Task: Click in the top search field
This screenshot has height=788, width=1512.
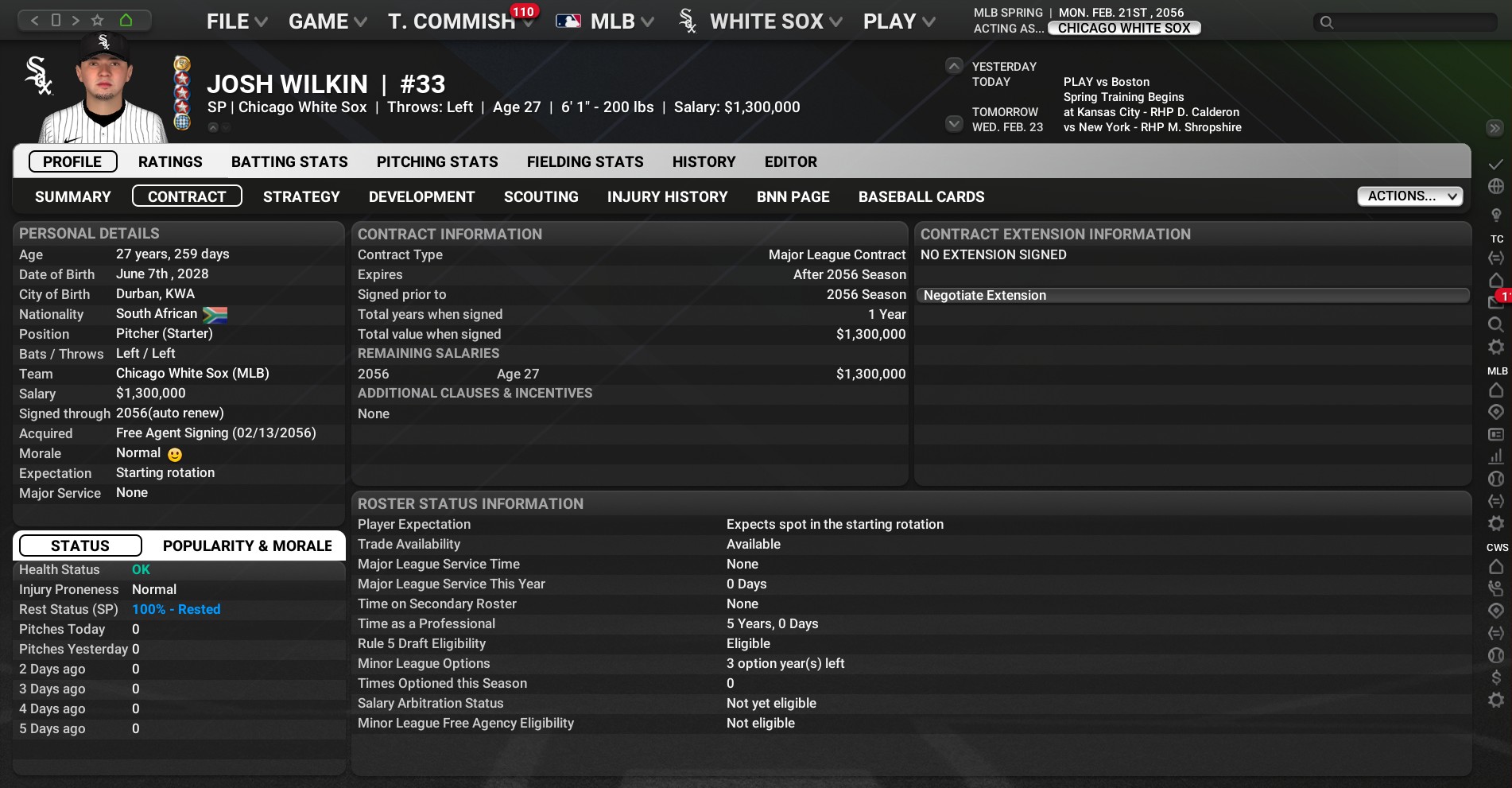Action: [1405, 22]
